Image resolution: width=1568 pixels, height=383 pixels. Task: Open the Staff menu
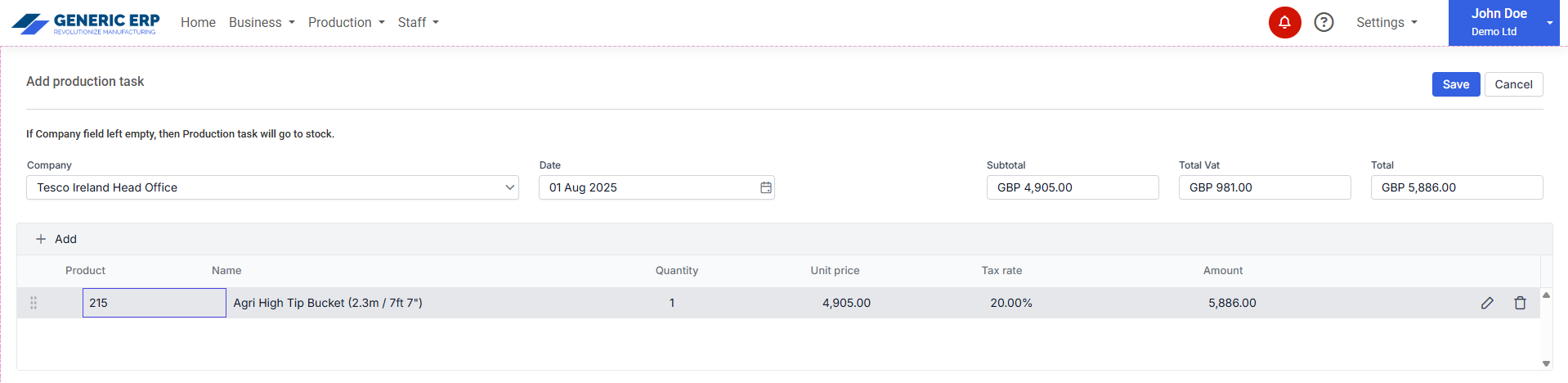(418, 23)
